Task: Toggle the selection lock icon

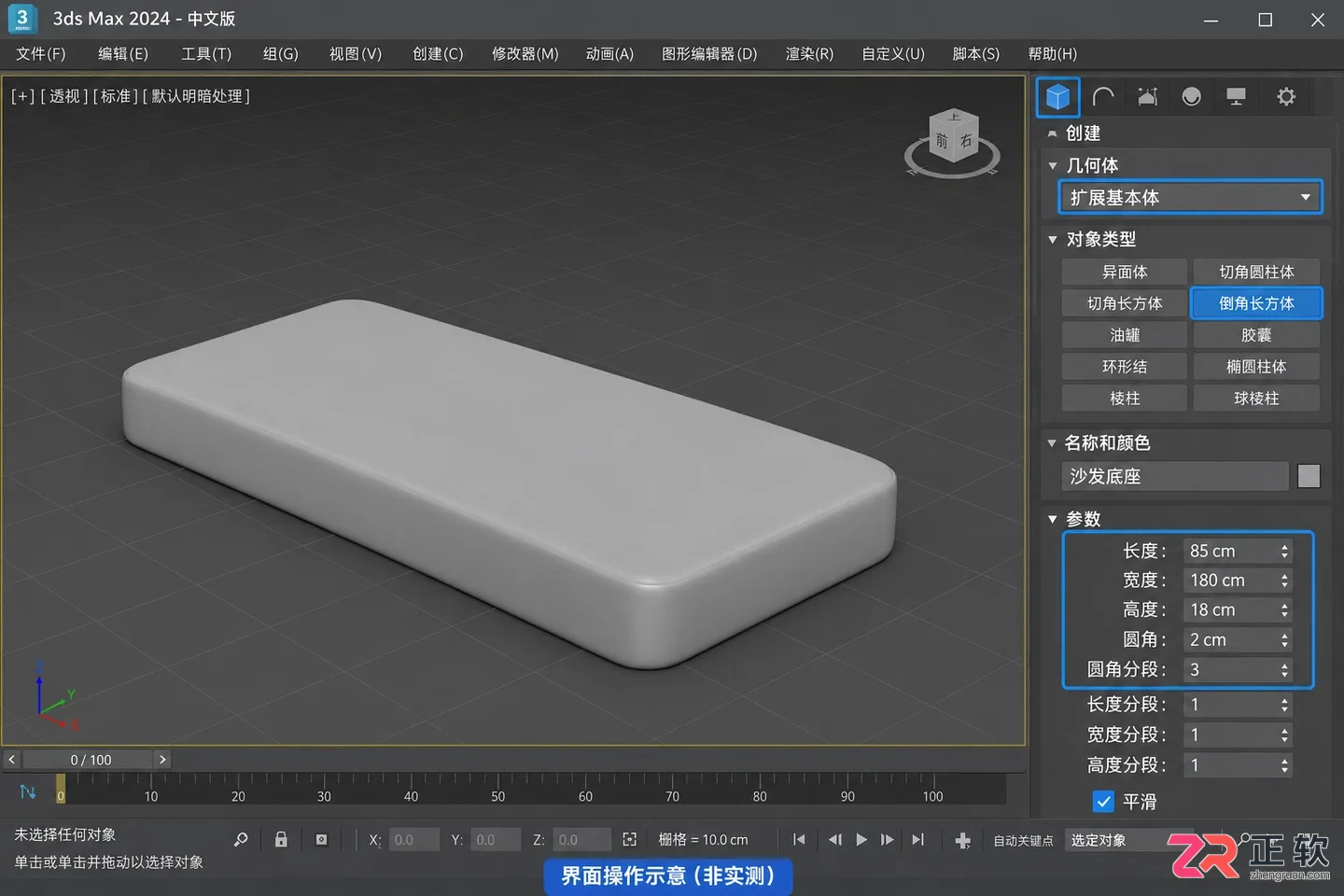Action: [281, 840]
